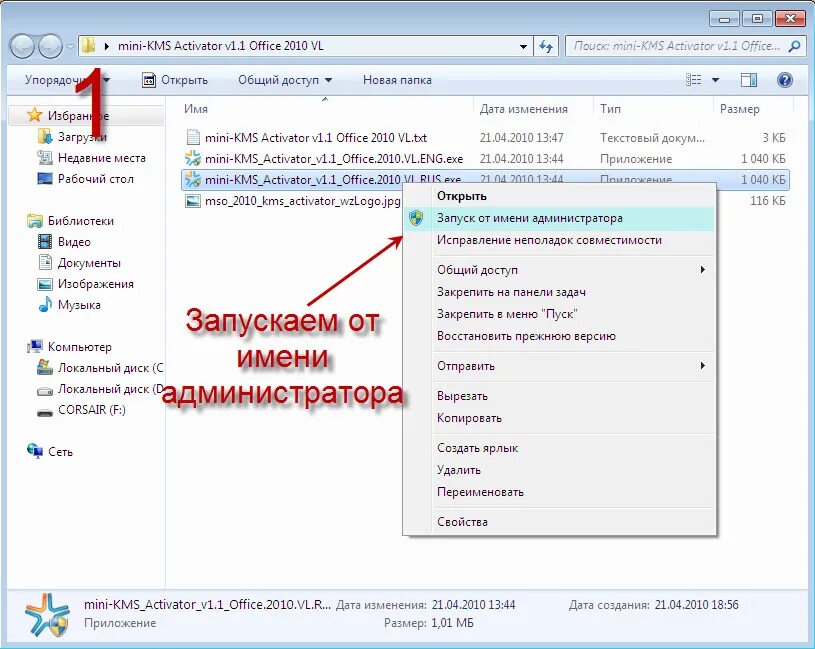815x649 pixels.
Task: Choose Исправление неполадок совместимости
Action: (x=559, y=240)
